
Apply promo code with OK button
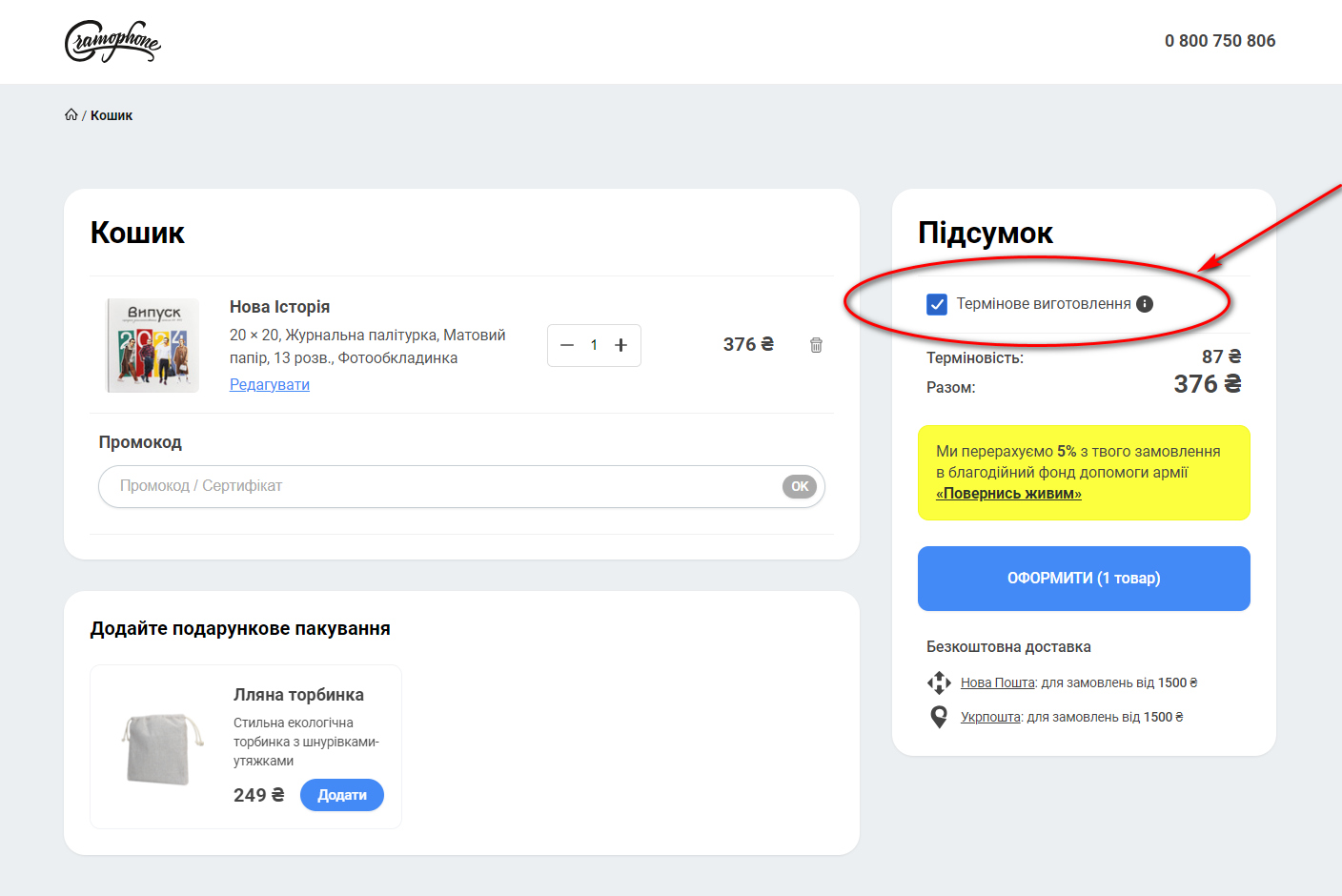point(800,486)
